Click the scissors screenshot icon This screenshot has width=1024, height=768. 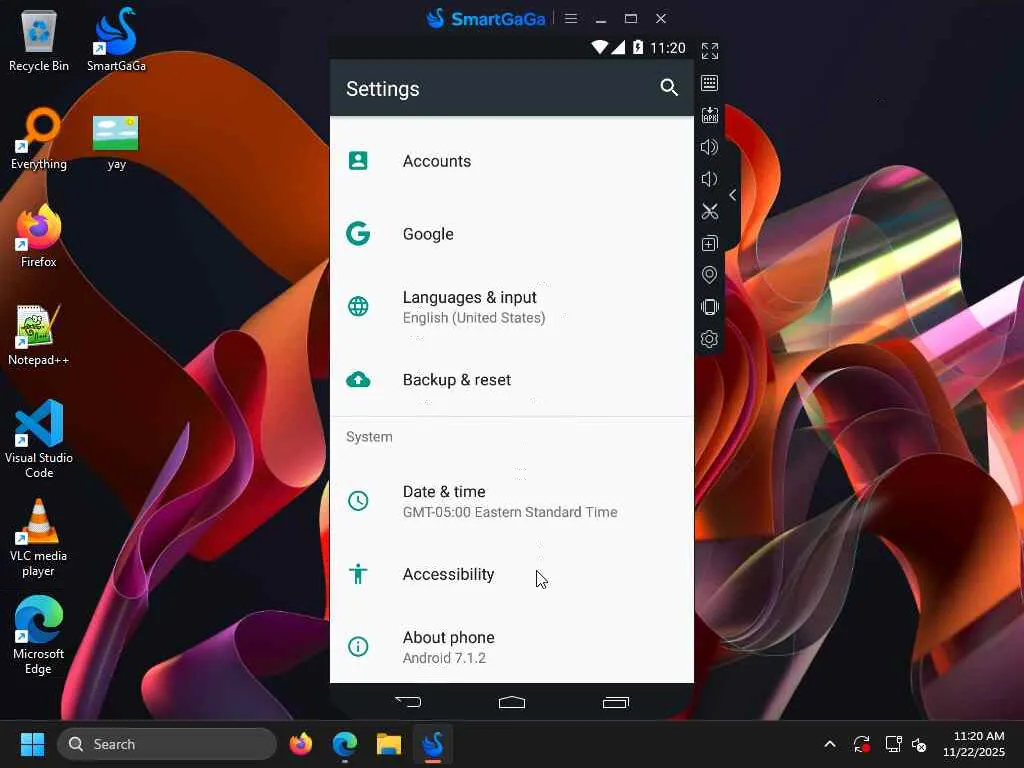click(x=710, y=211)
